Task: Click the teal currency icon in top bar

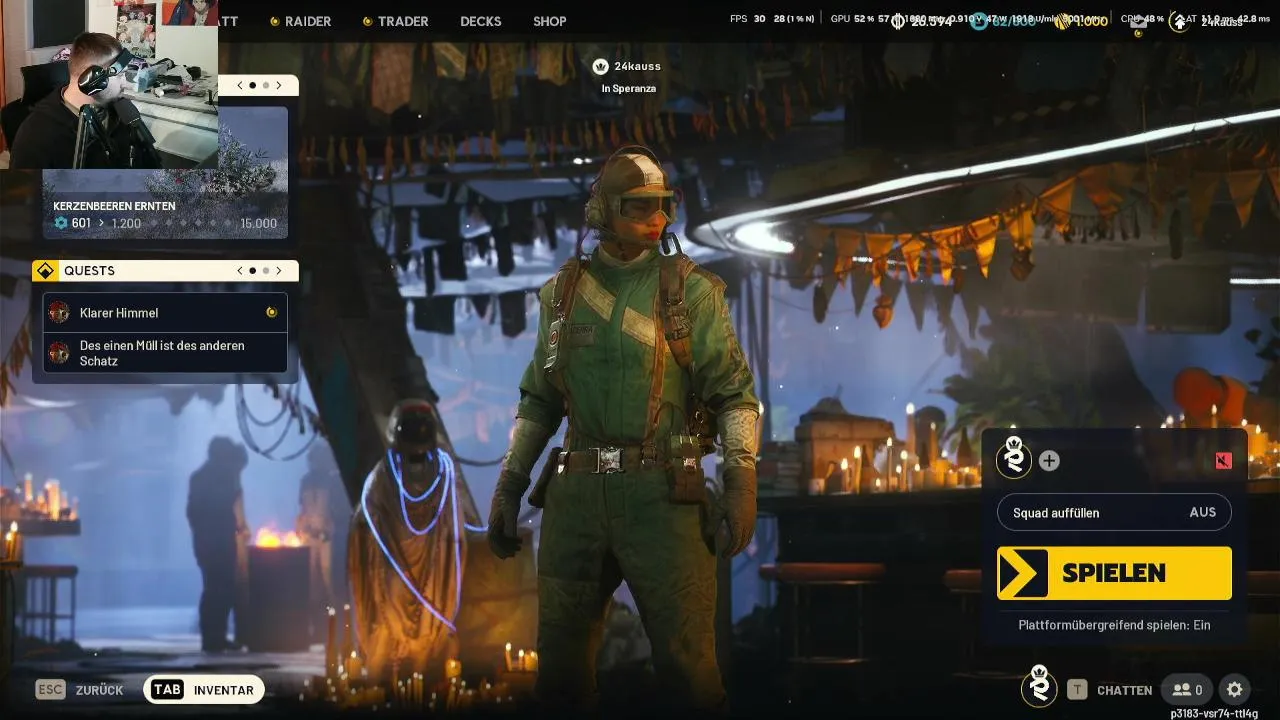Action: (979, 21)
